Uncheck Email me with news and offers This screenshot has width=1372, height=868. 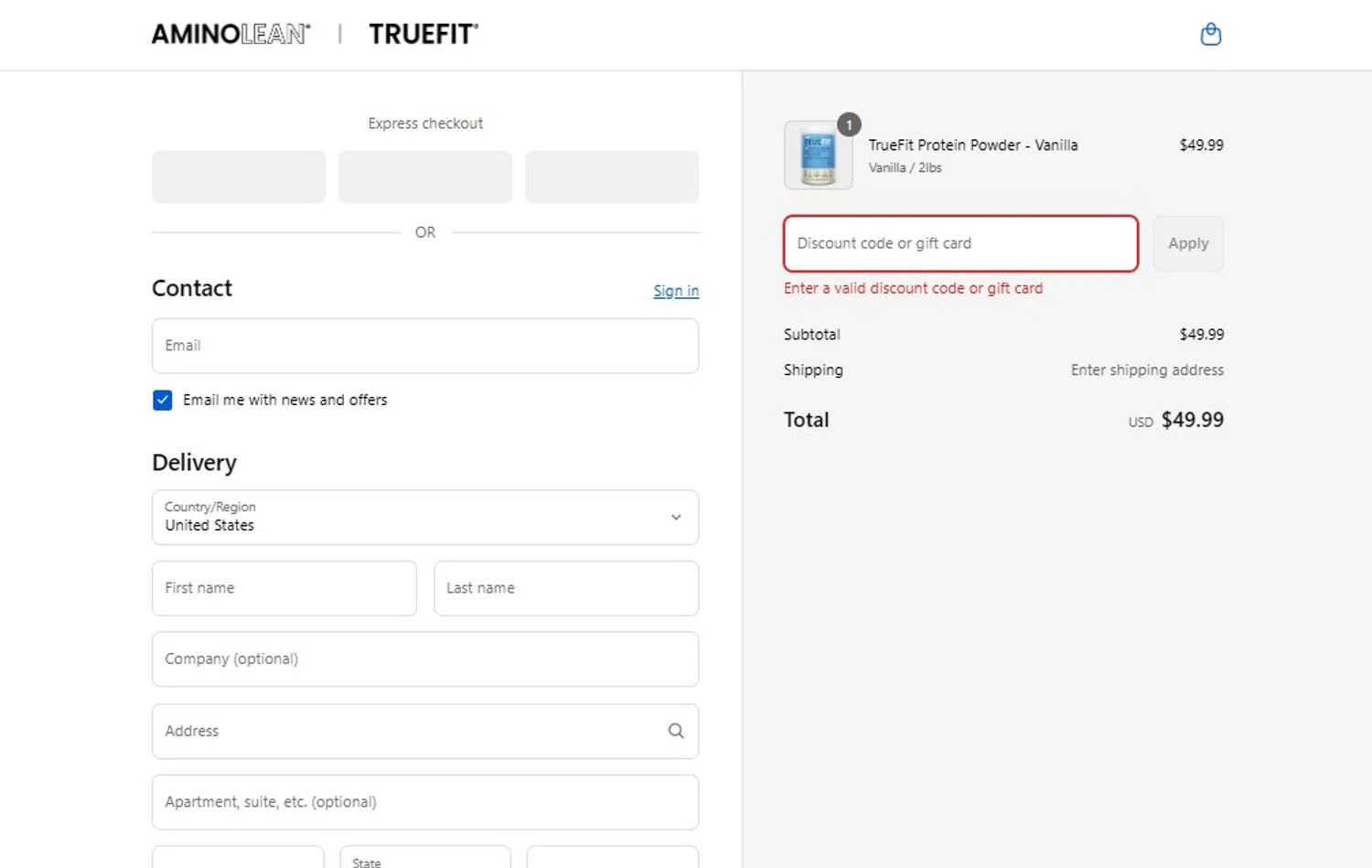(x=163, y=401)
